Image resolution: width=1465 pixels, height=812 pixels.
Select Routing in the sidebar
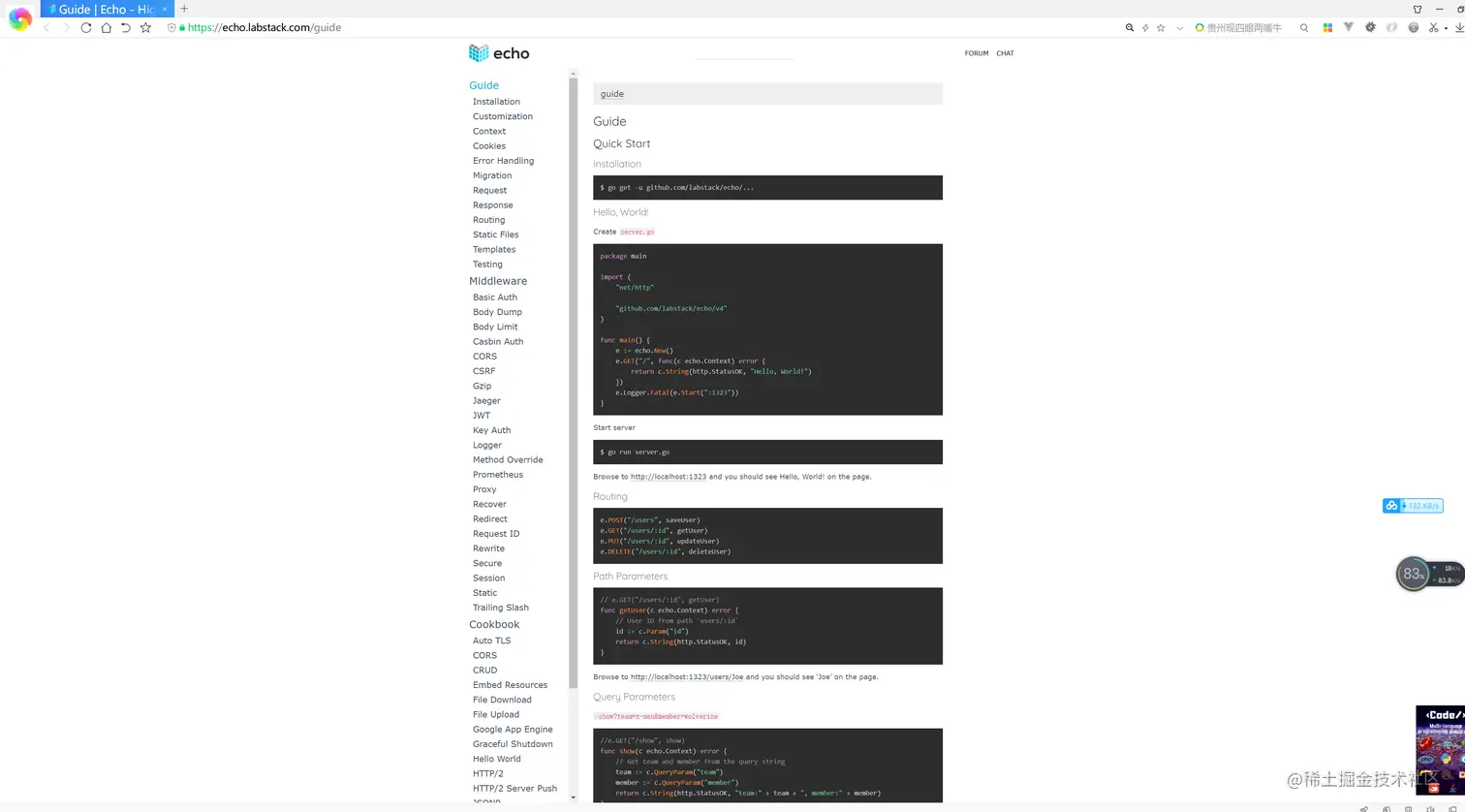pos(488,220)
